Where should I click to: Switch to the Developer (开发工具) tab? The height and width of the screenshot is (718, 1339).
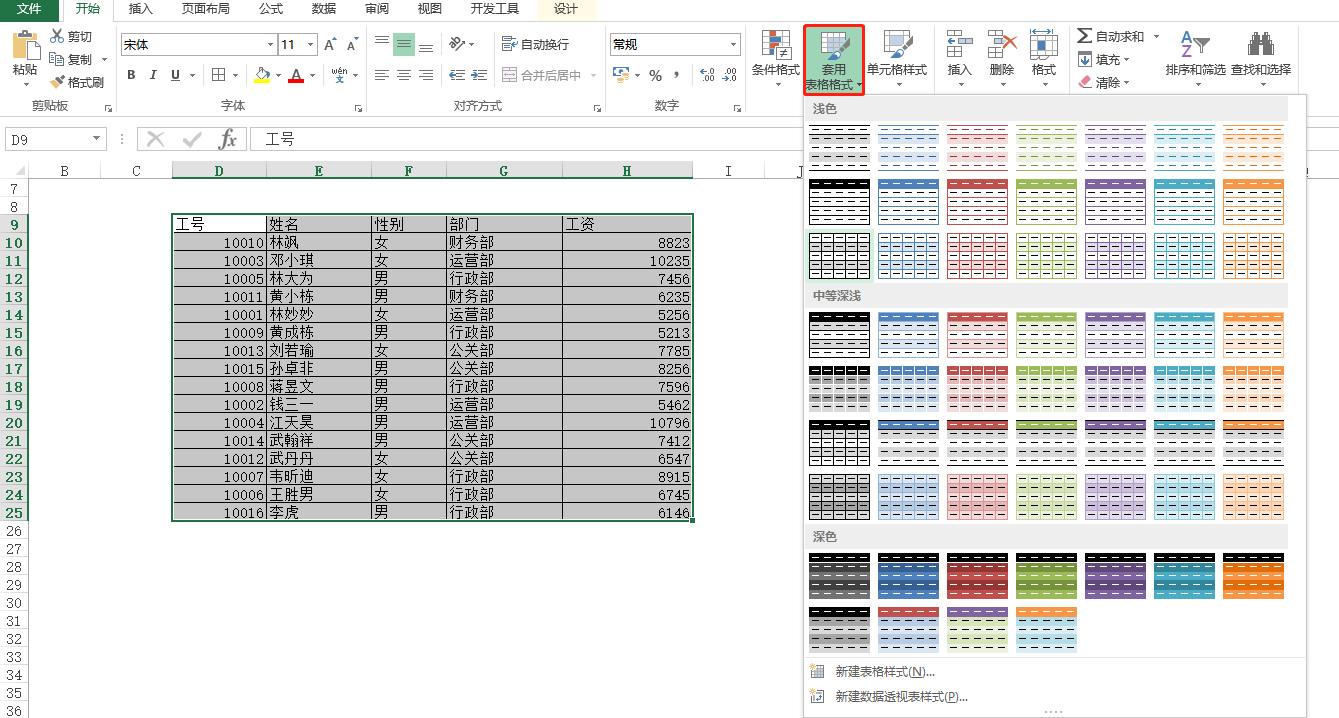pyautogui.click(x=495, y=9)
